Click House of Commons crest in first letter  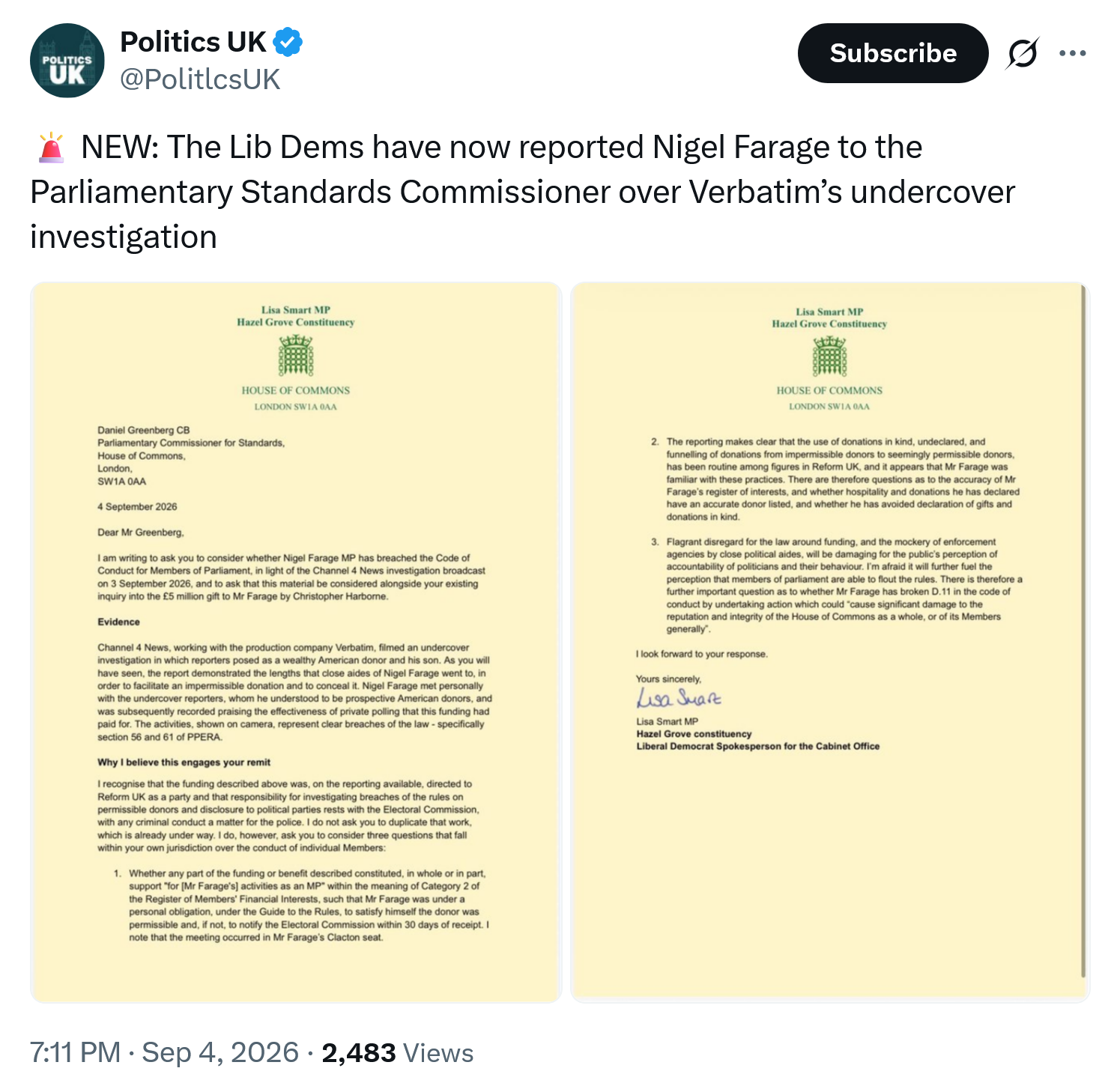point(296,356)
